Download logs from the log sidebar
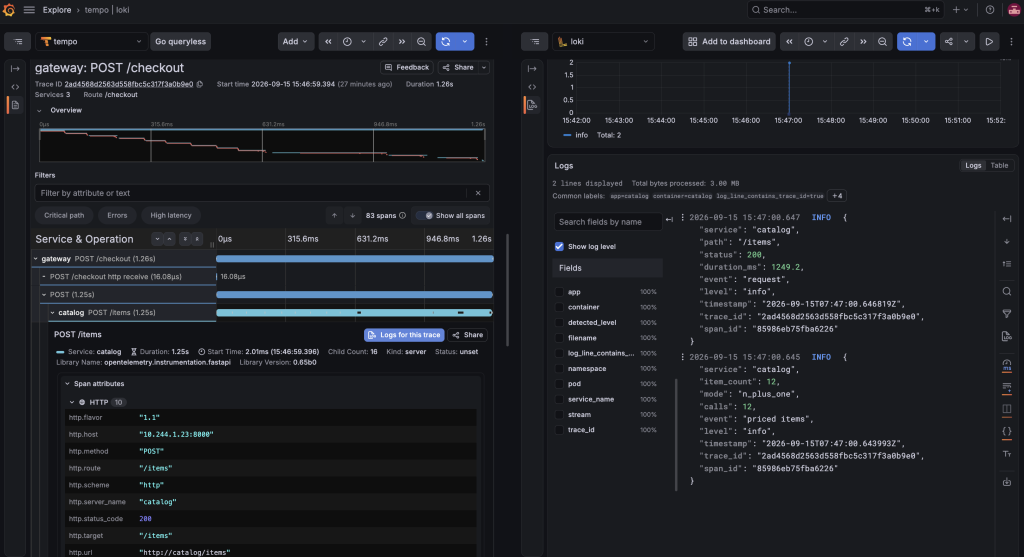The image size is (1024, 557). pos(1007,482)
